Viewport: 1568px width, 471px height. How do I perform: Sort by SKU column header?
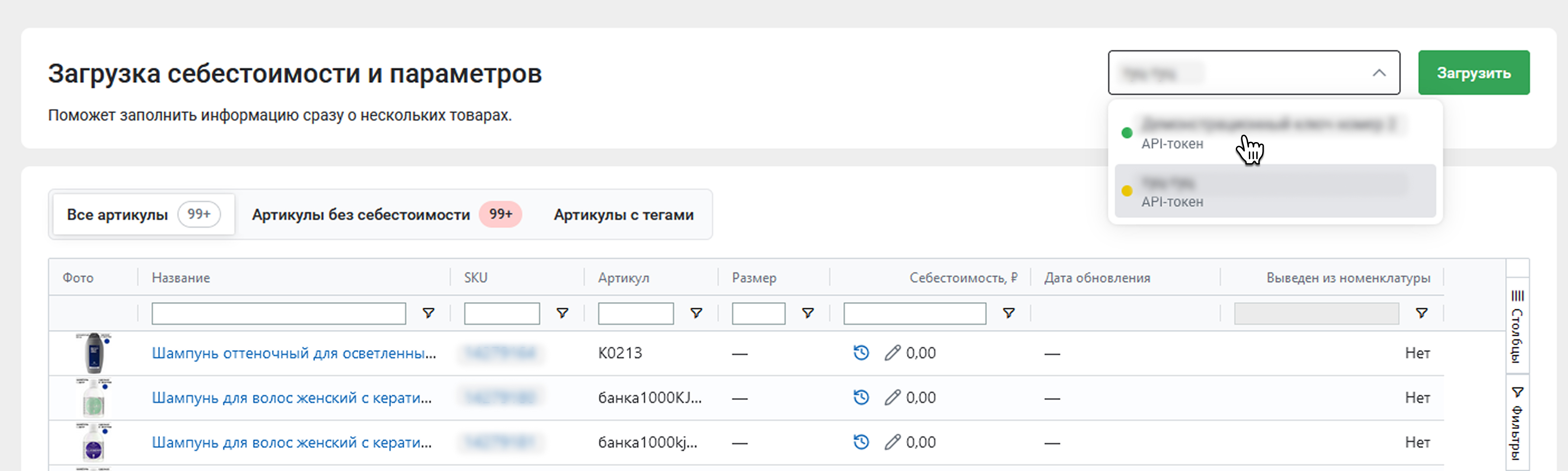(475, 278)
